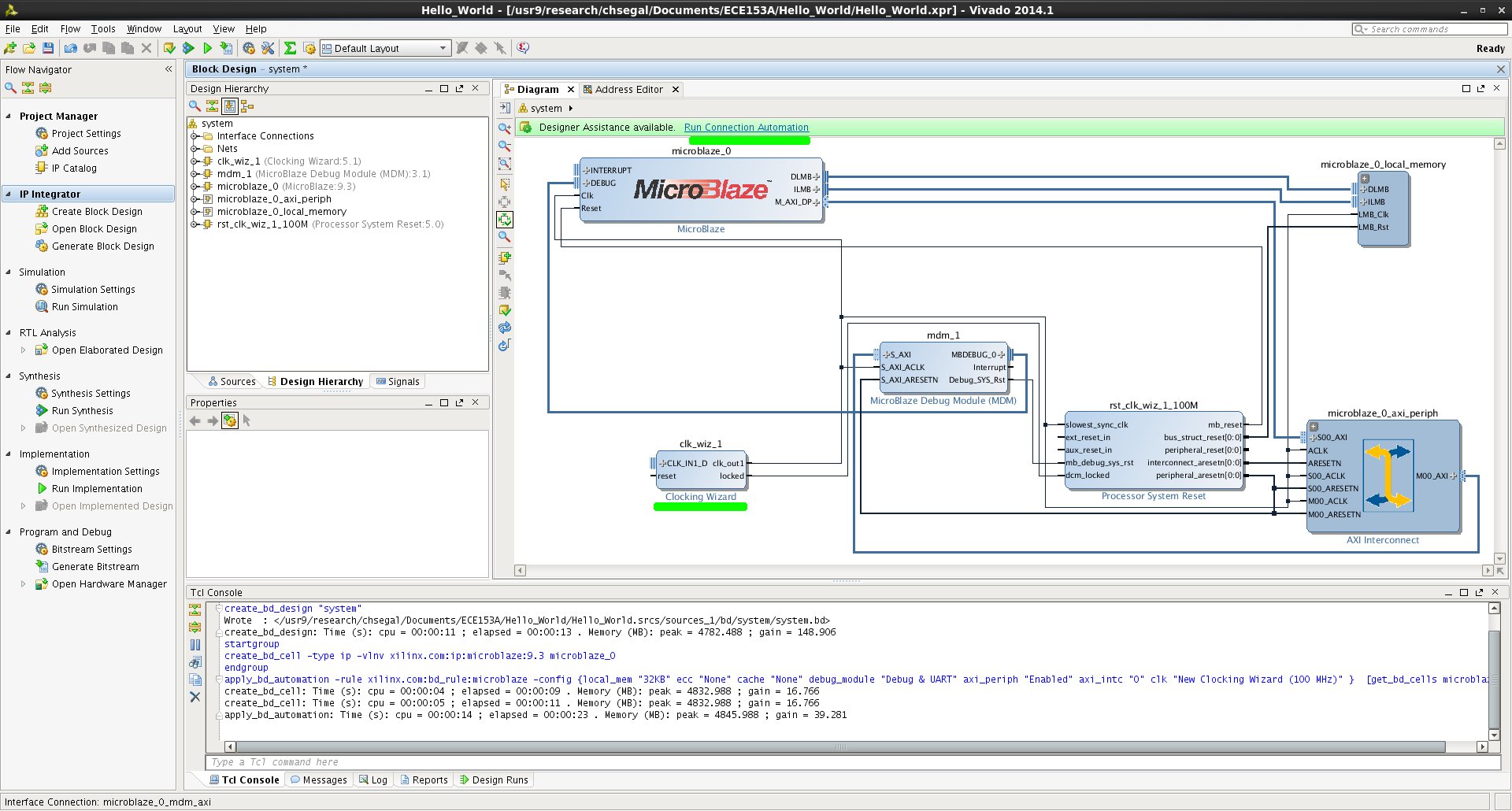
Task: Zoom out of the block diagram
Action: click(505, 146)
